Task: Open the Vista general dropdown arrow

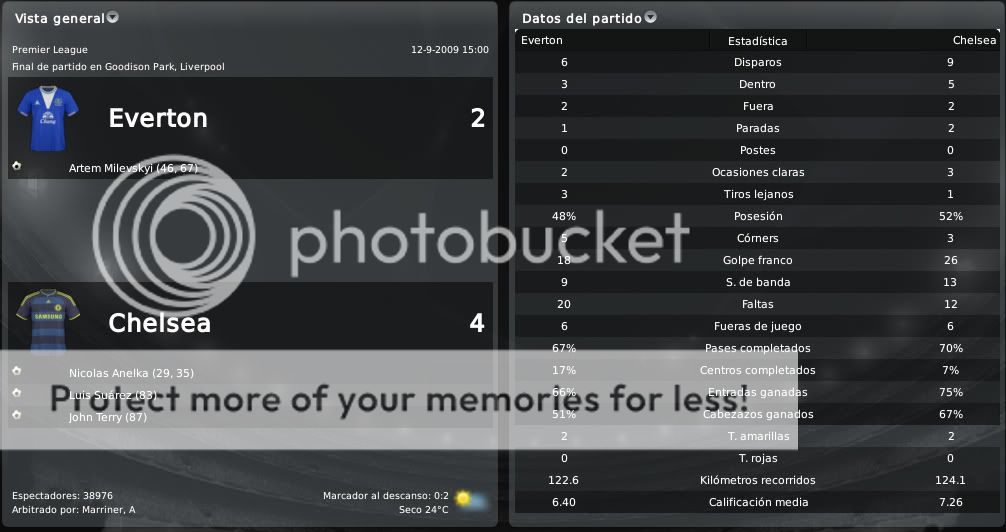Action: pyautogui.click(x=112, y=17)
